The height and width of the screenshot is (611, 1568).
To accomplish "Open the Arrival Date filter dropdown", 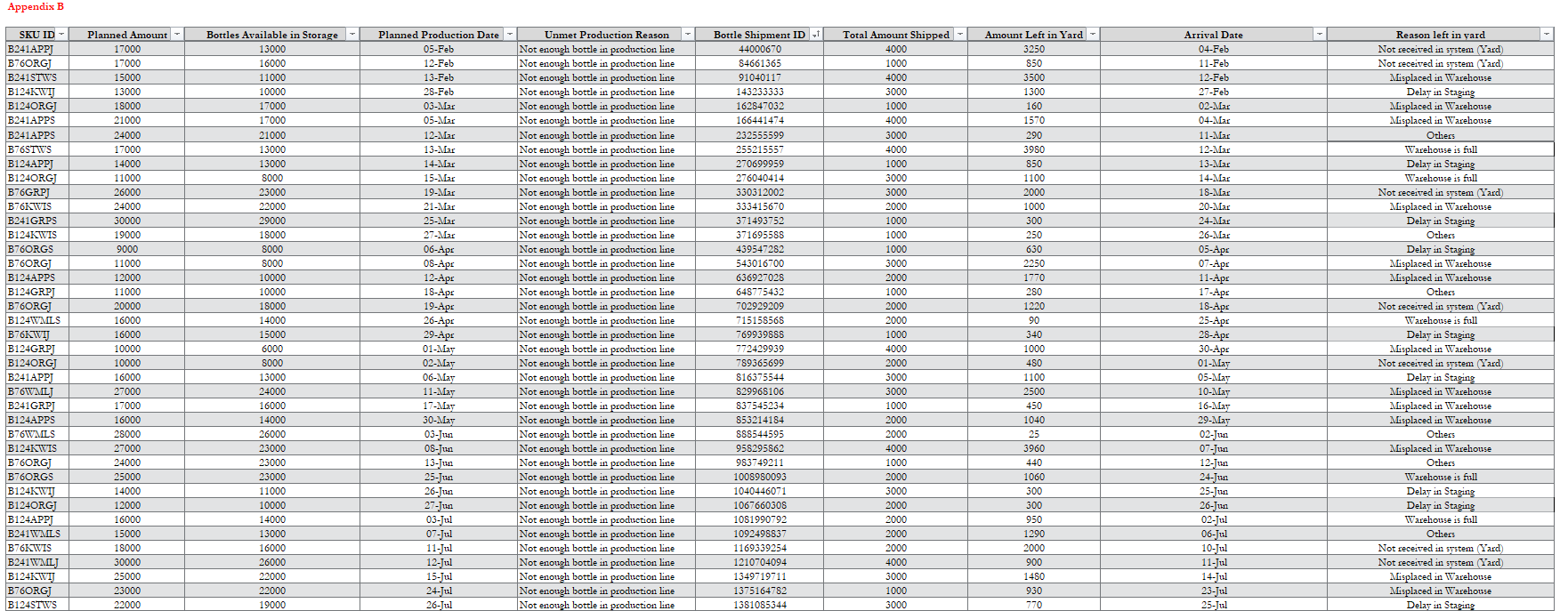I will tap(1320, 35).
